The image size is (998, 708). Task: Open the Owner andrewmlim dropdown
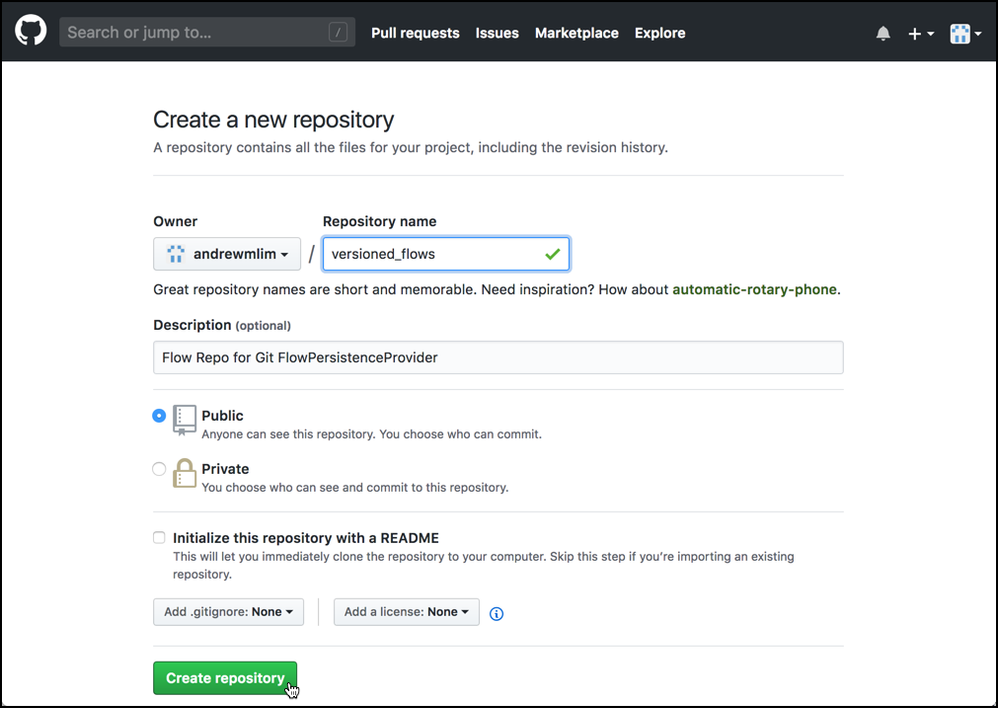tap(227, 254)
